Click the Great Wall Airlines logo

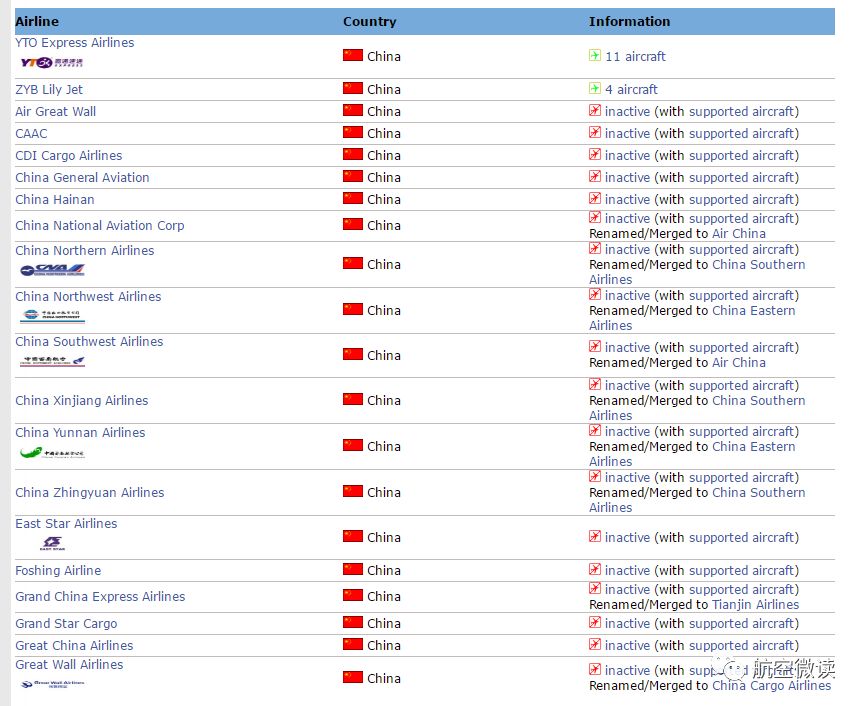[52, 684]
